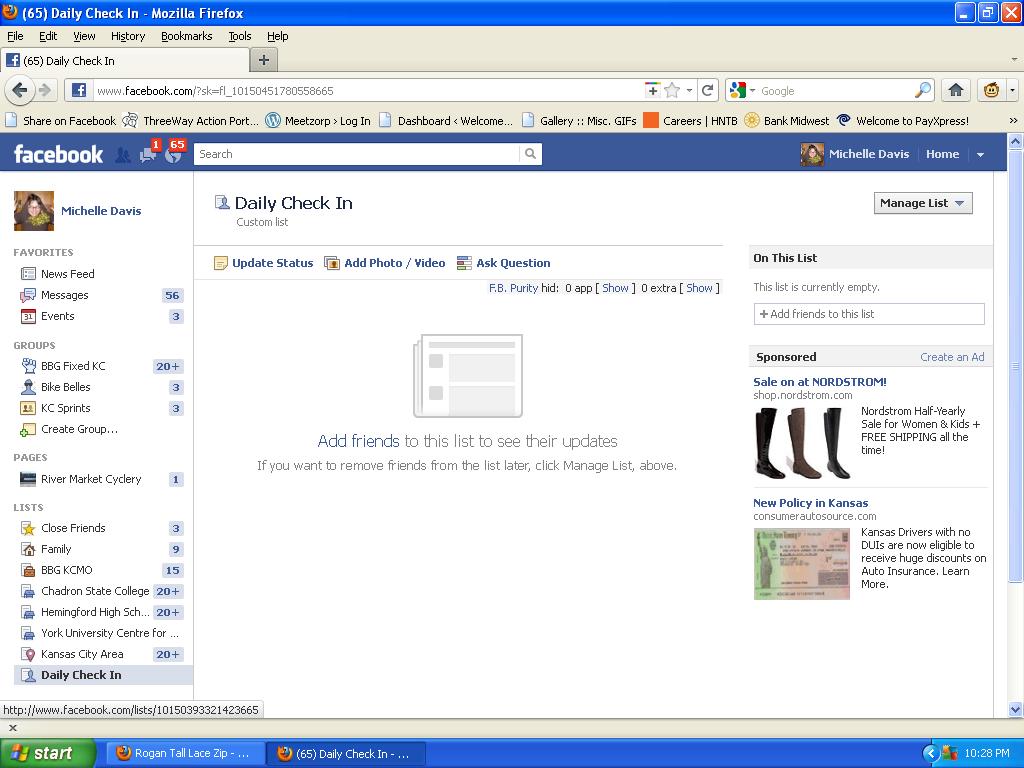Expand hidden system tray icons arrow
Image resolution: width=1024 pixels, height=768 pixels.
click(931, 754)
